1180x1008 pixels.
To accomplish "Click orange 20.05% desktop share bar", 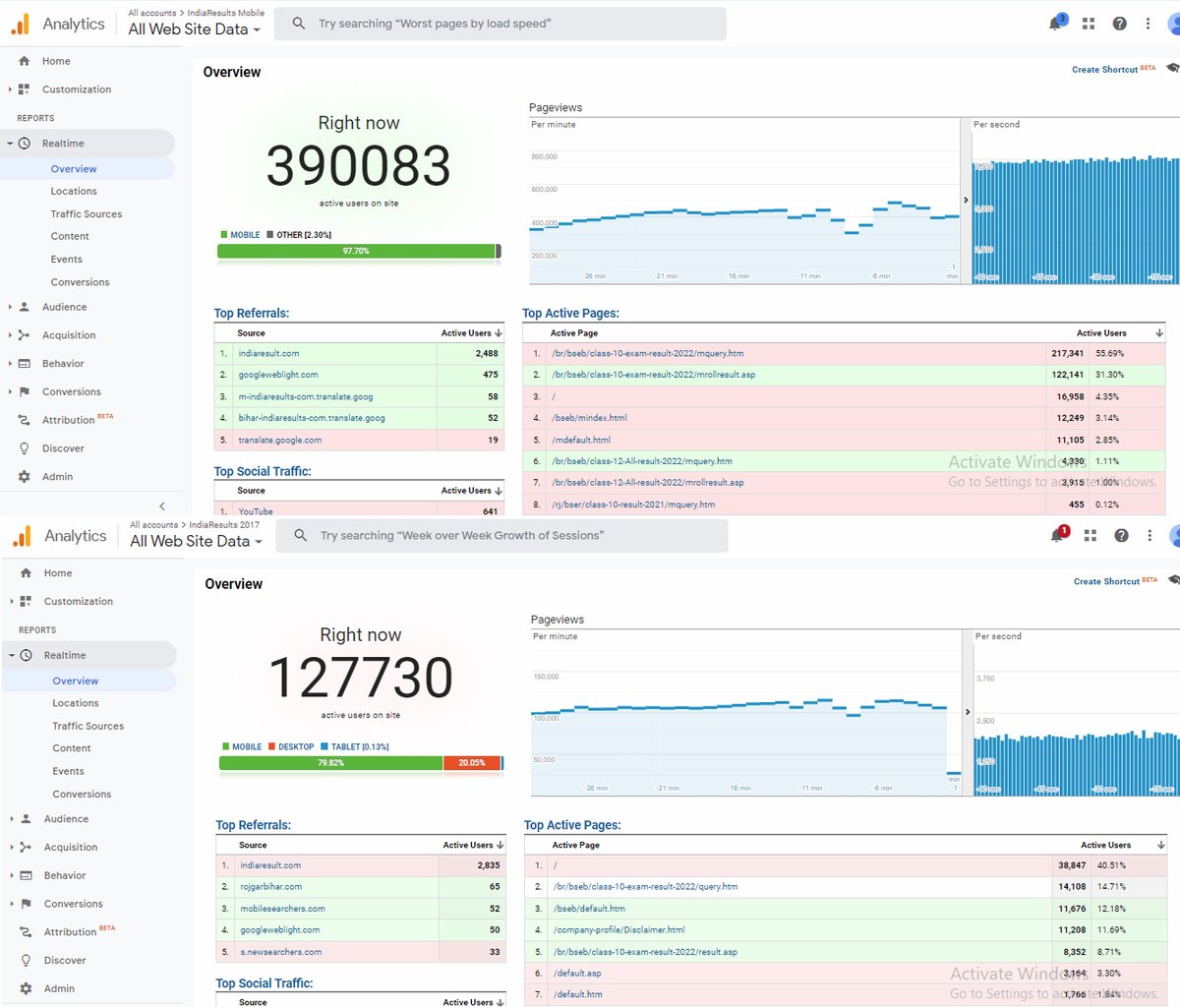I will (x=472, y=763).
